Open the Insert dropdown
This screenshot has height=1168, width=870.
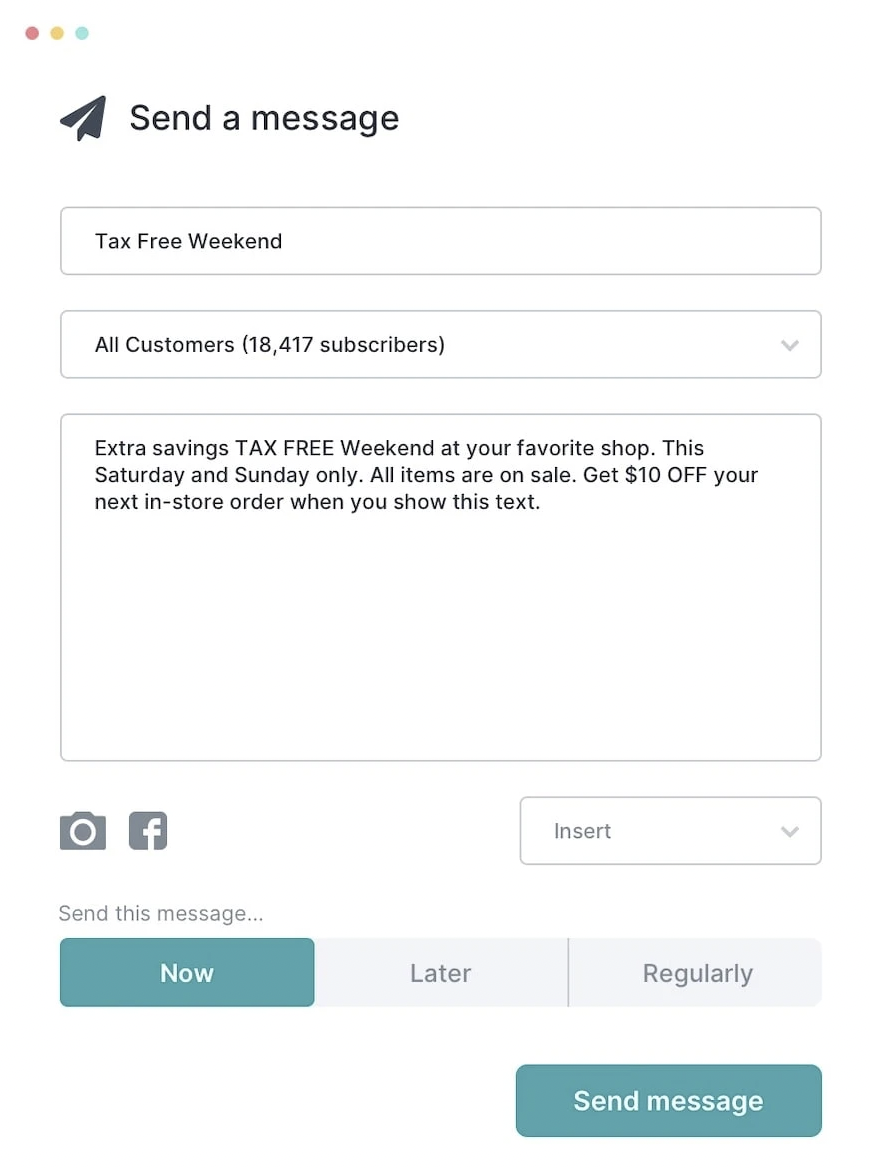[669, 831]
